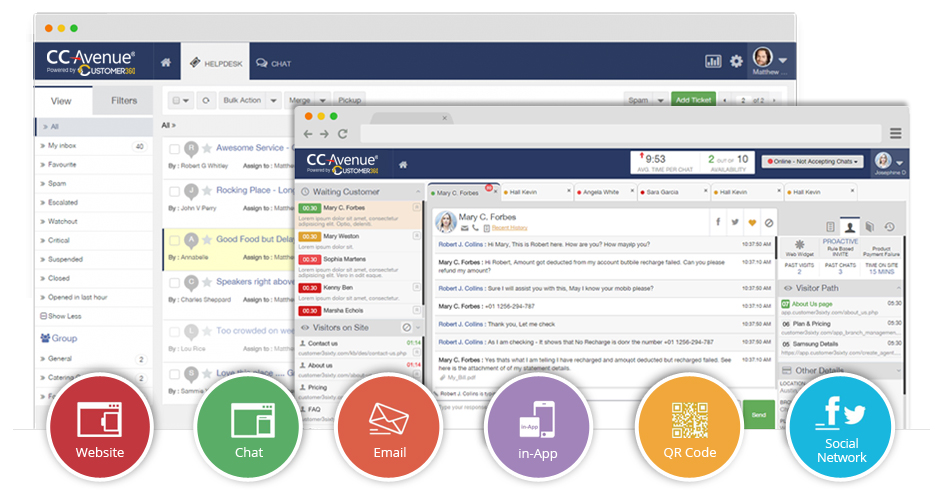This screenshot has width=941, height=496.
Task: Click the Add Ticket button
Action: click(693, 100)
